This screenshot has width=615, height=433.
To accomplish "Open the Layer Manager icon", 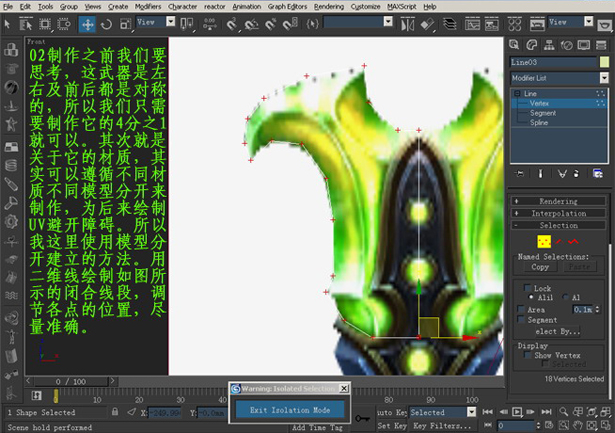I will click(x=449, y=24).
